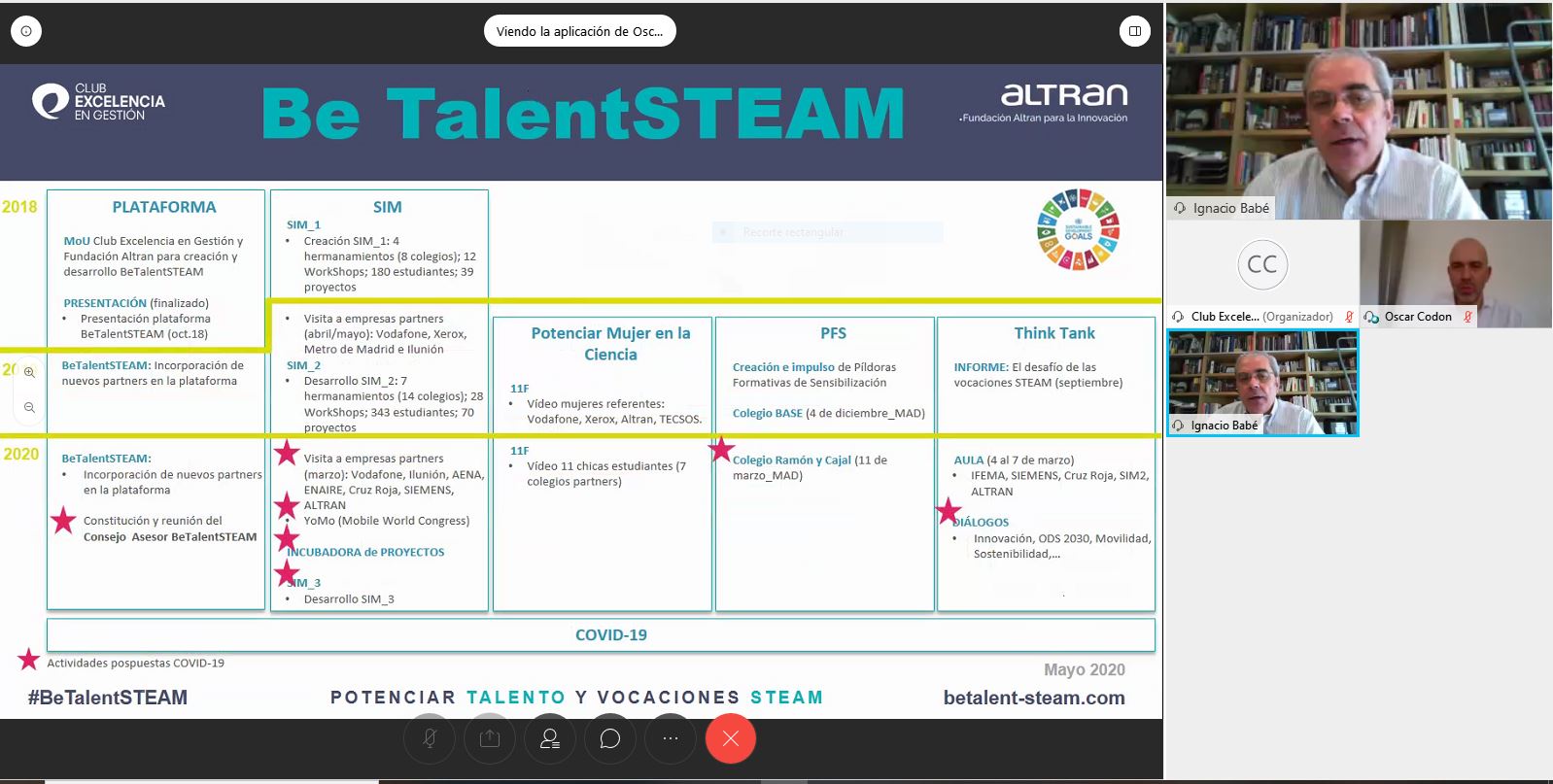Click headset icon beside Club Excele...
1553x784 pixels.
click(1179, 317)
